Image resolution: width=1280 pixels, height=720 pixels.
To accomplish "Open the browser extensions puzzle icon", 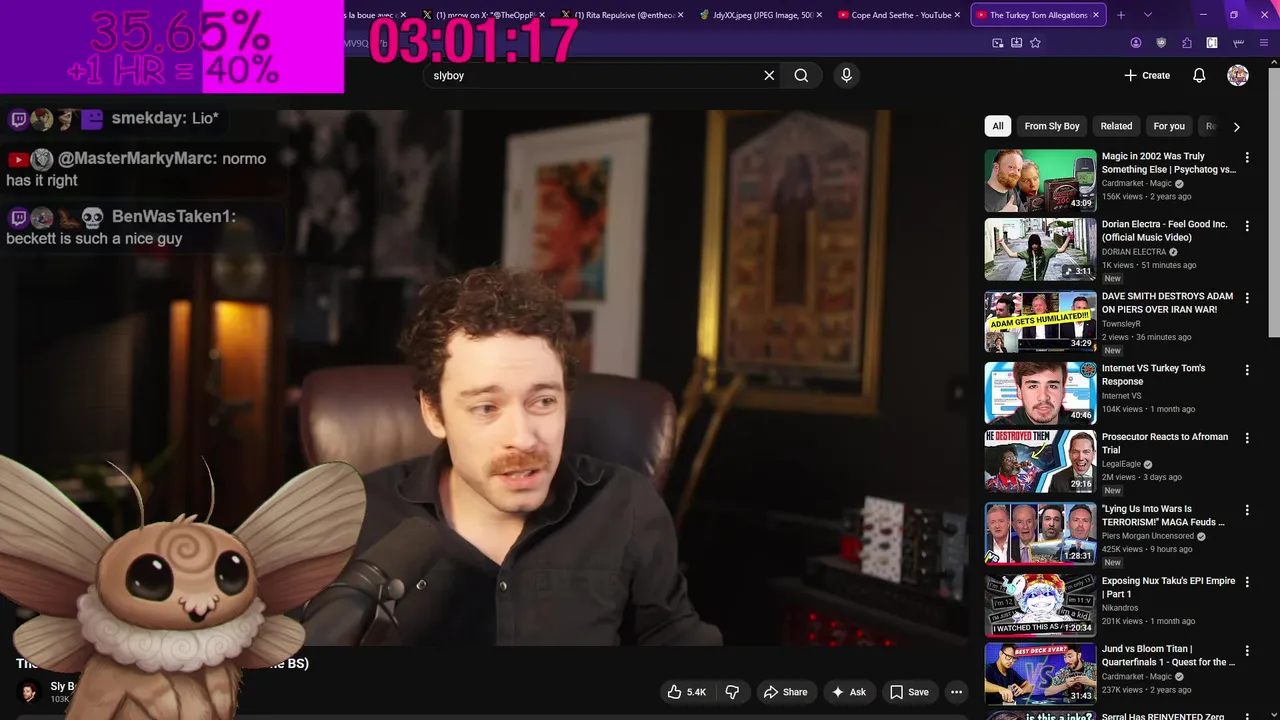I will point(1187,43).
